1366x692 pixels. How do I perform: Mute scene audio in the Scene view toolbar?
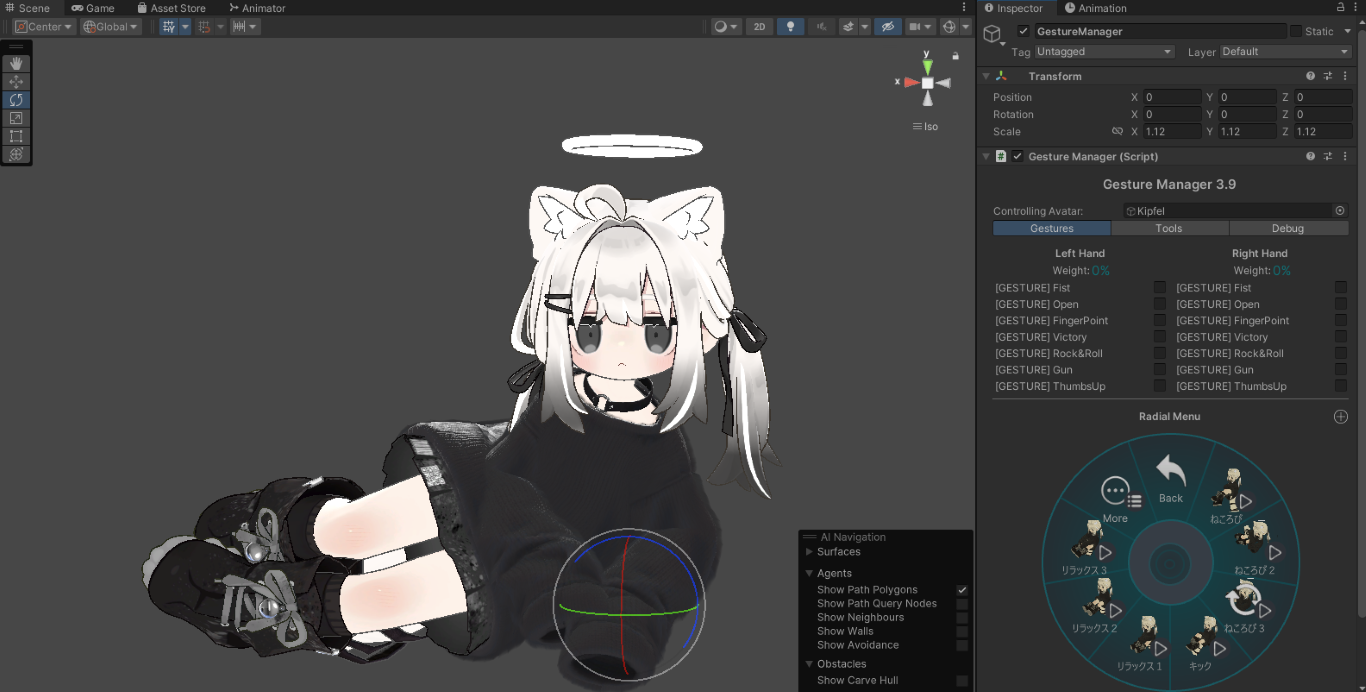coord(822,26)
